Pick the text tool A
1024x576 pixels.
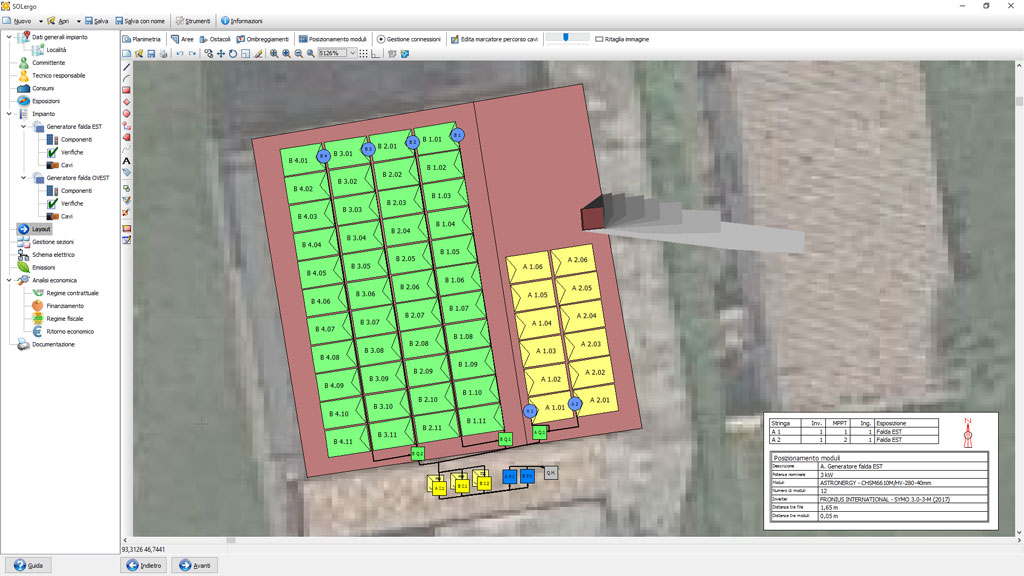coord(127,160)
